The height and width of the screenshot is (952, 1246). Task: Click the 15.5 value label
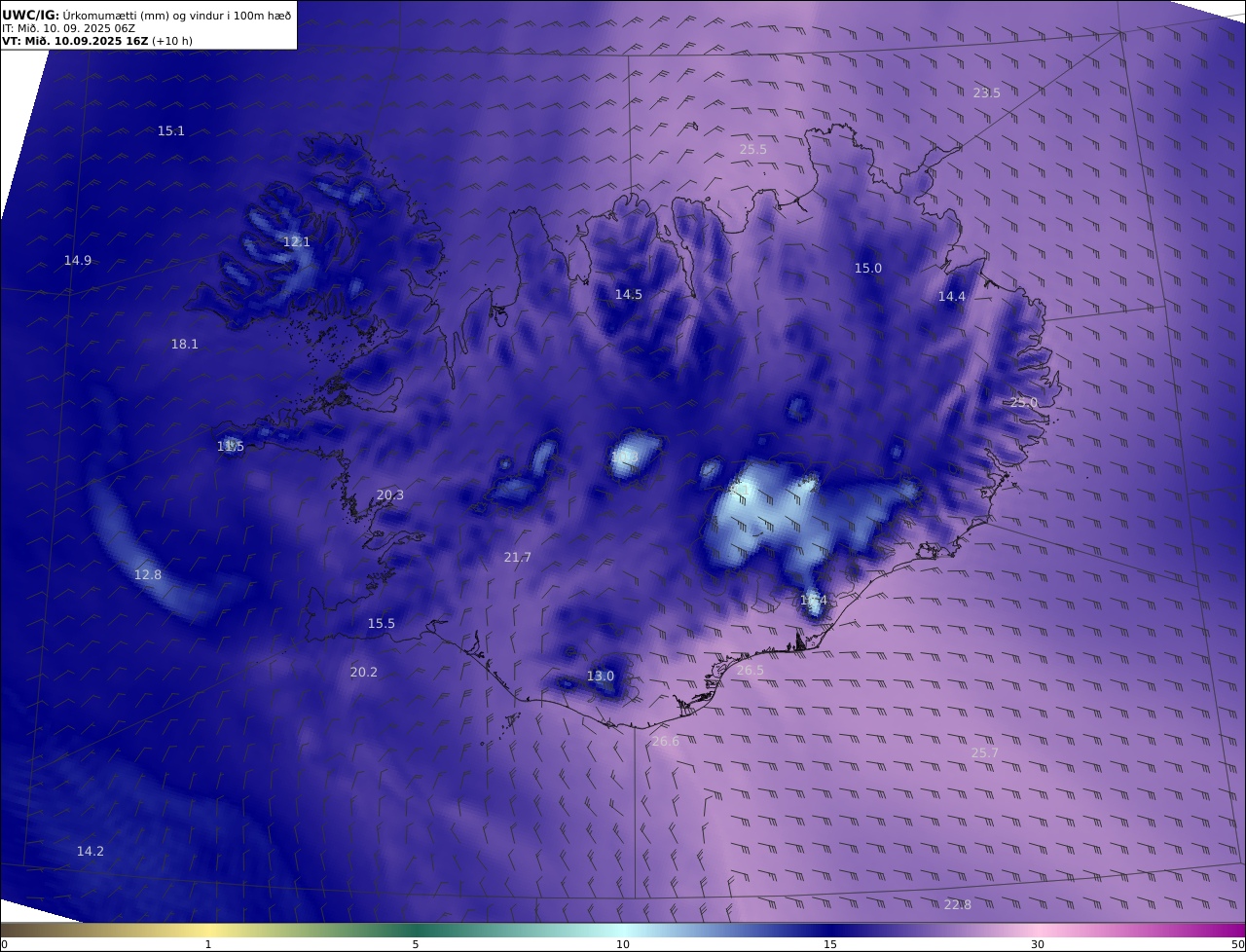pos(382,623)
